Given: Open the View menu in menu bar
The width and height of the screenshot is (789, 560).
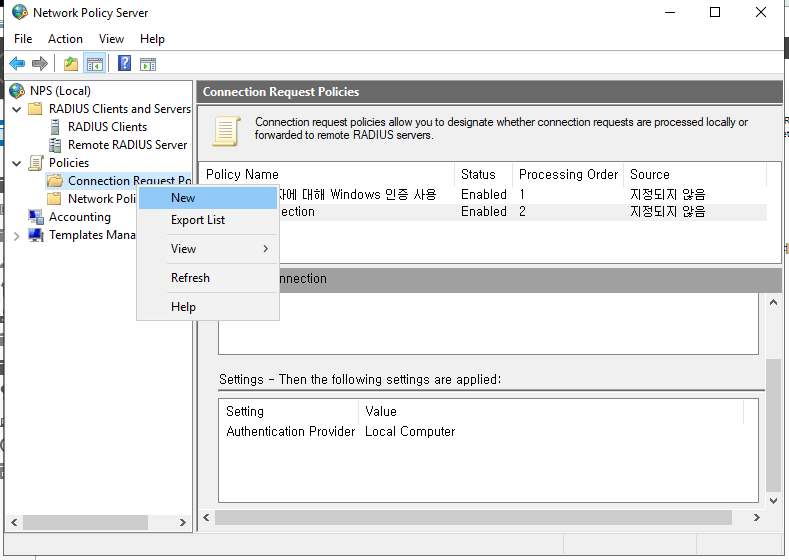Looking at the screenshot, I should click(x=111, y=39).
